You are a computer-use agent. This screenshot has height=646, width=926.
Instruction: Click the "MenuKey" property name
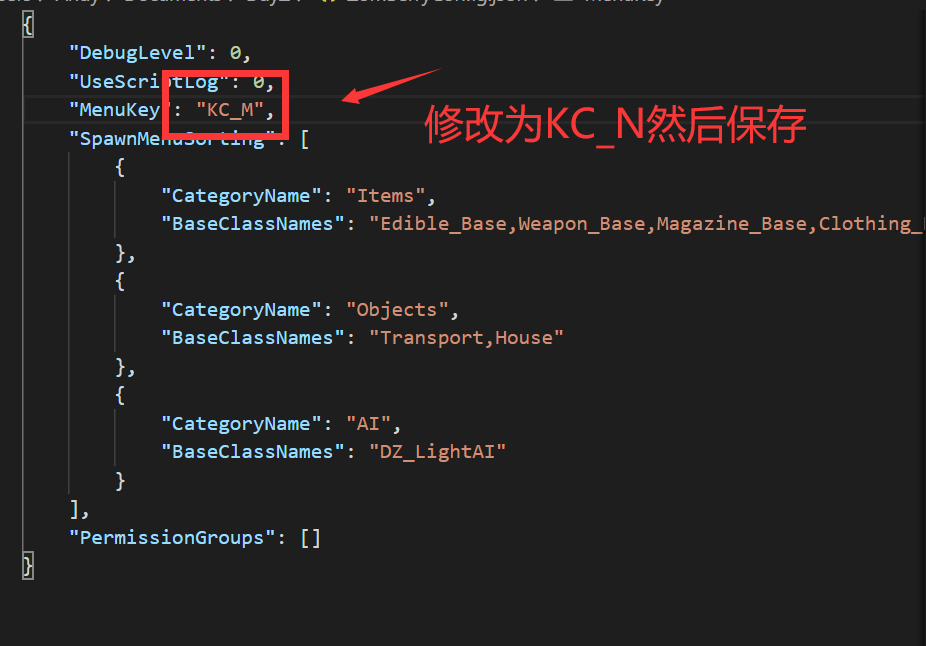[120, 110]
